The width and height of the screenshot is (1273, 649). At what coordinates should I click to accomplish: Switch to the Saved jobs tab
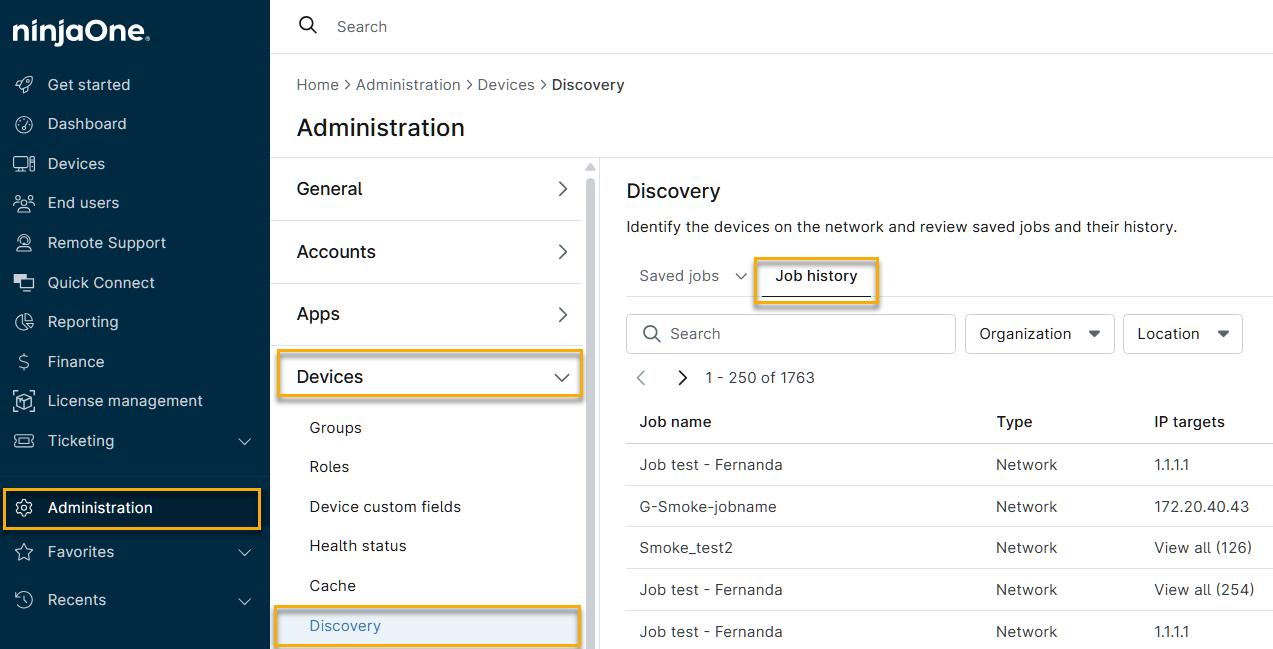coord(679,276)
